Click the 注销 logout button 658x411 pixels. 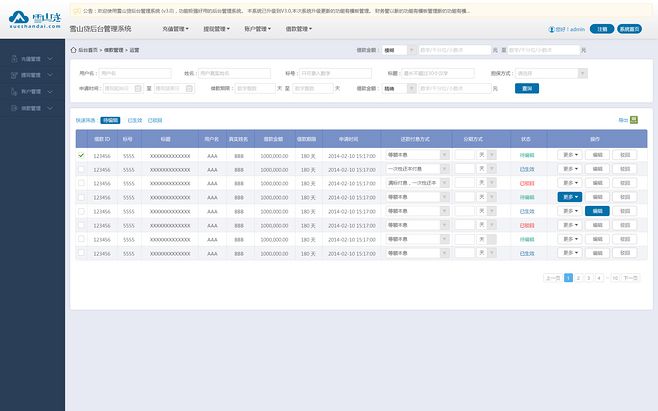(602, 29)
